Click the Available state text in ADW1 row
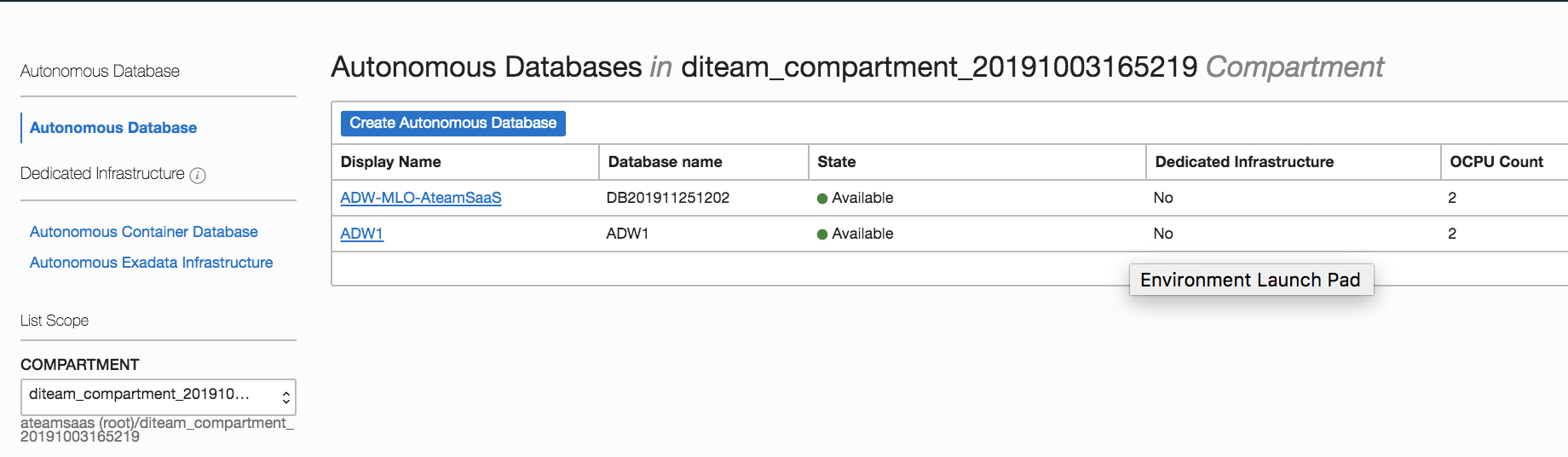This screenshot has width=1568, height=457. point(862,234)
